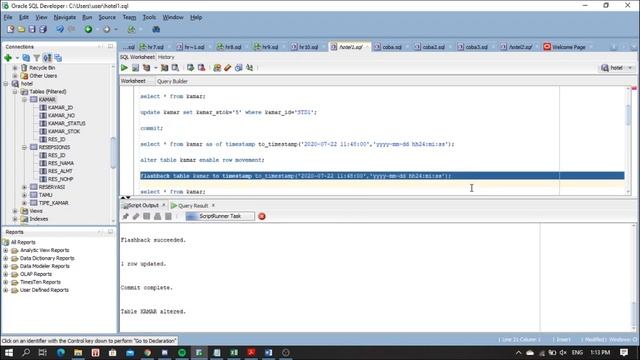The image size is (640, 360).
Task: Expand OLAP Reports folder
Action: pos(6,274)
